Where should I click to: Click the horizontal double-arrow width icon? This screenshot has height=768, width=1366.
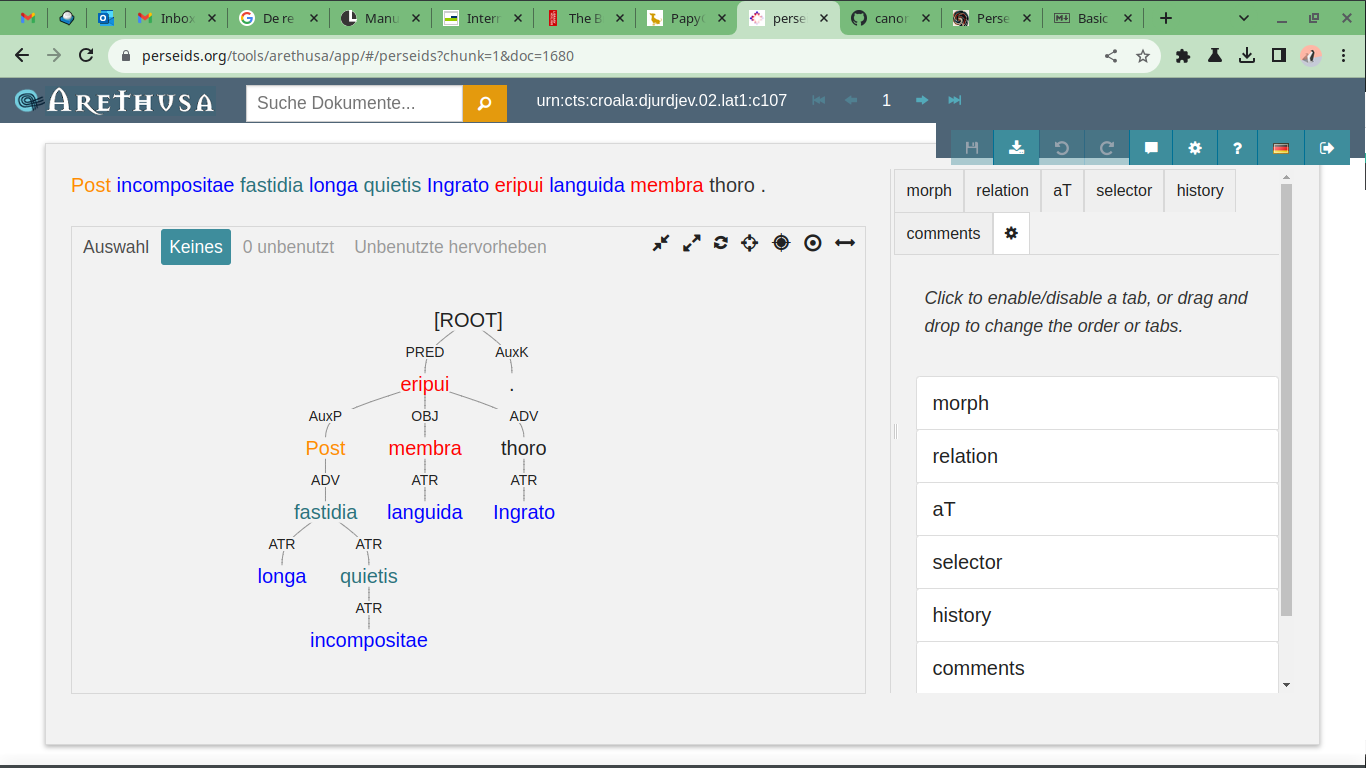(845, 243)
